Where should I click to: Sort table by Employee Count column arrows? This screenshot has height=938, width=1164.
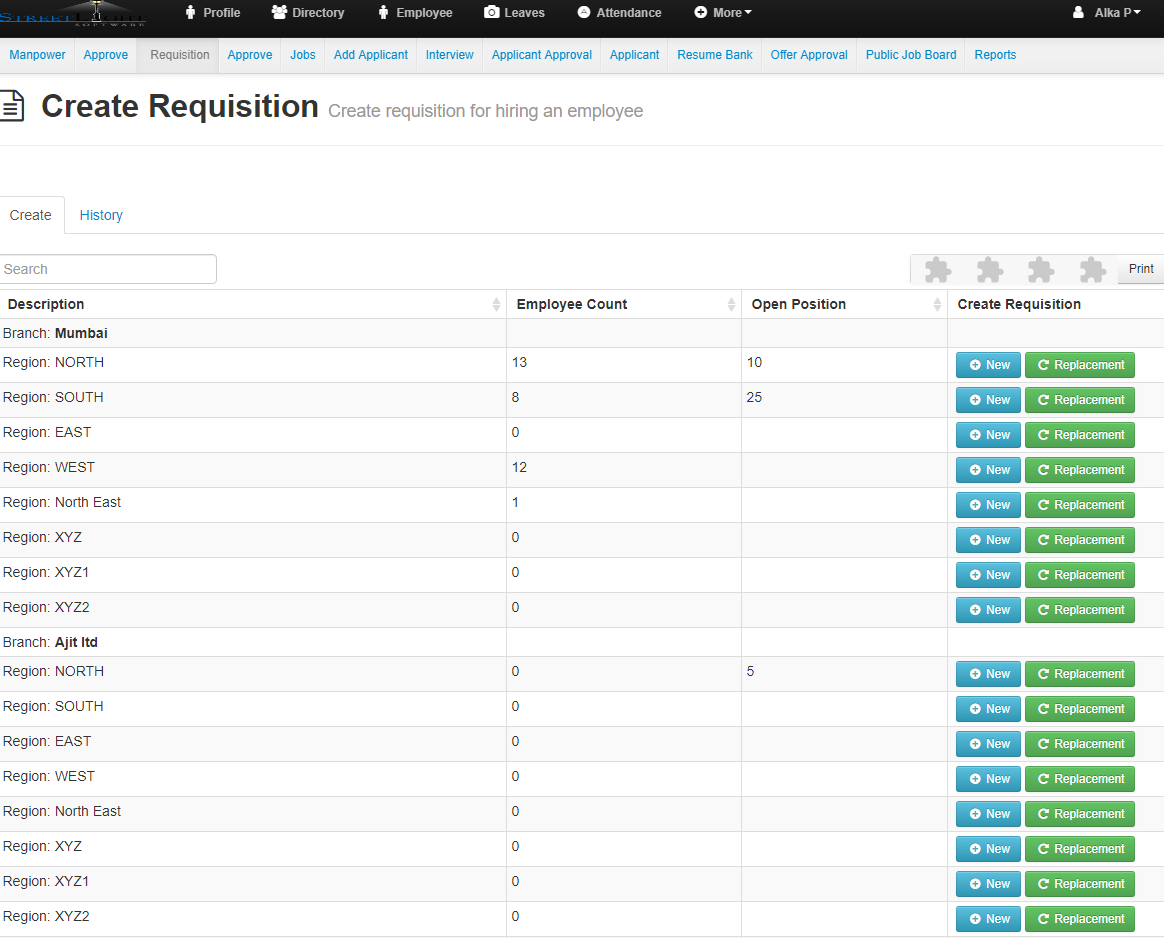tap(731, 305)
